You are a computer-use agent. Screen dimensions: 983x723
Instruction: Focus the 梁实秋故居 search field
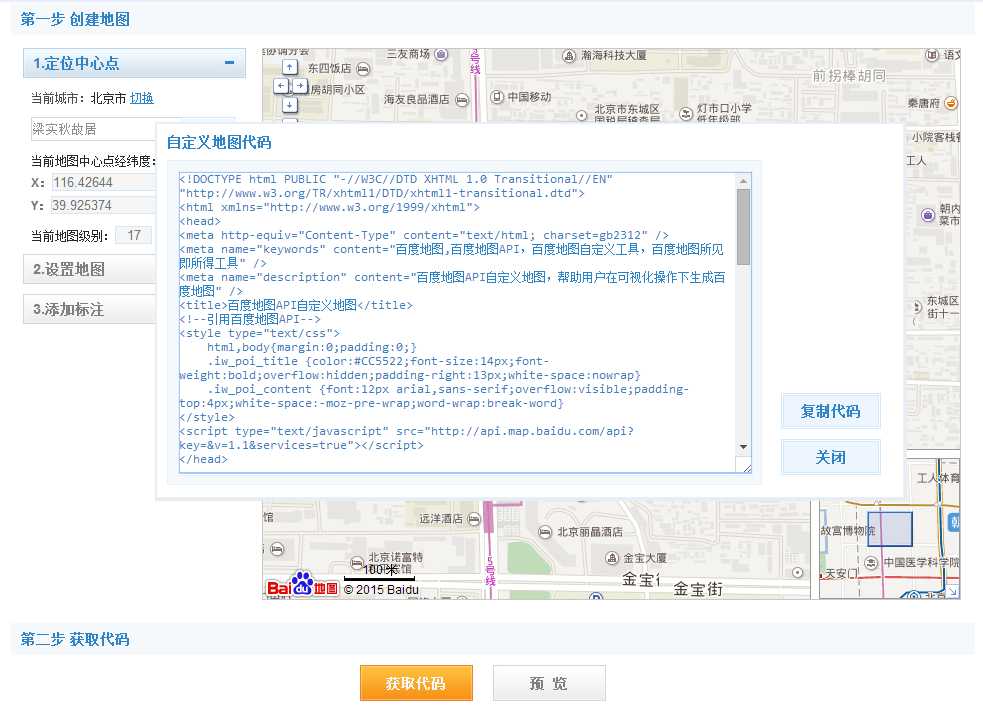93,129
